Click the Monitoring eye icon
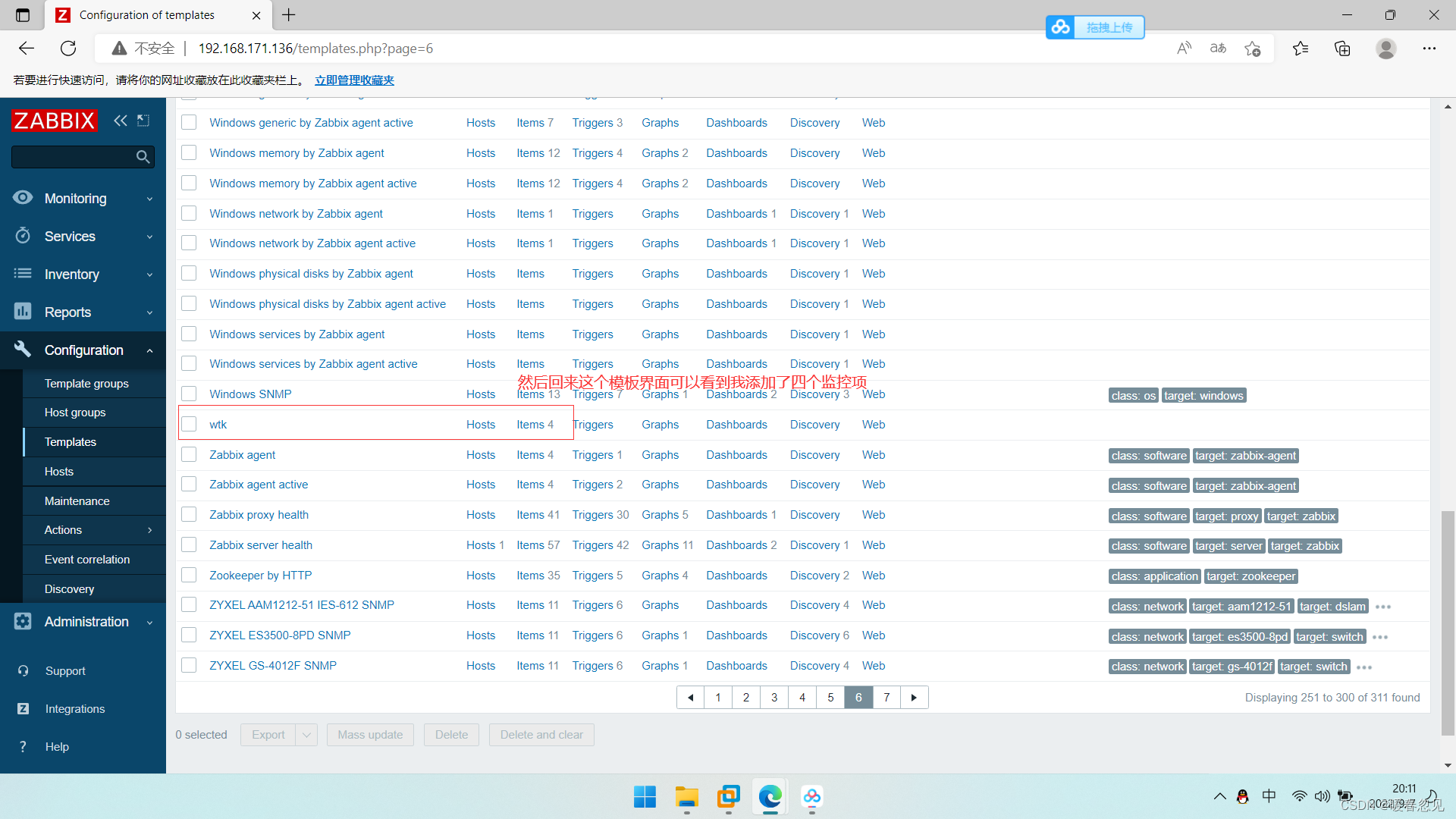This screenshot has height=819, width=1456. tap(23, 198)
